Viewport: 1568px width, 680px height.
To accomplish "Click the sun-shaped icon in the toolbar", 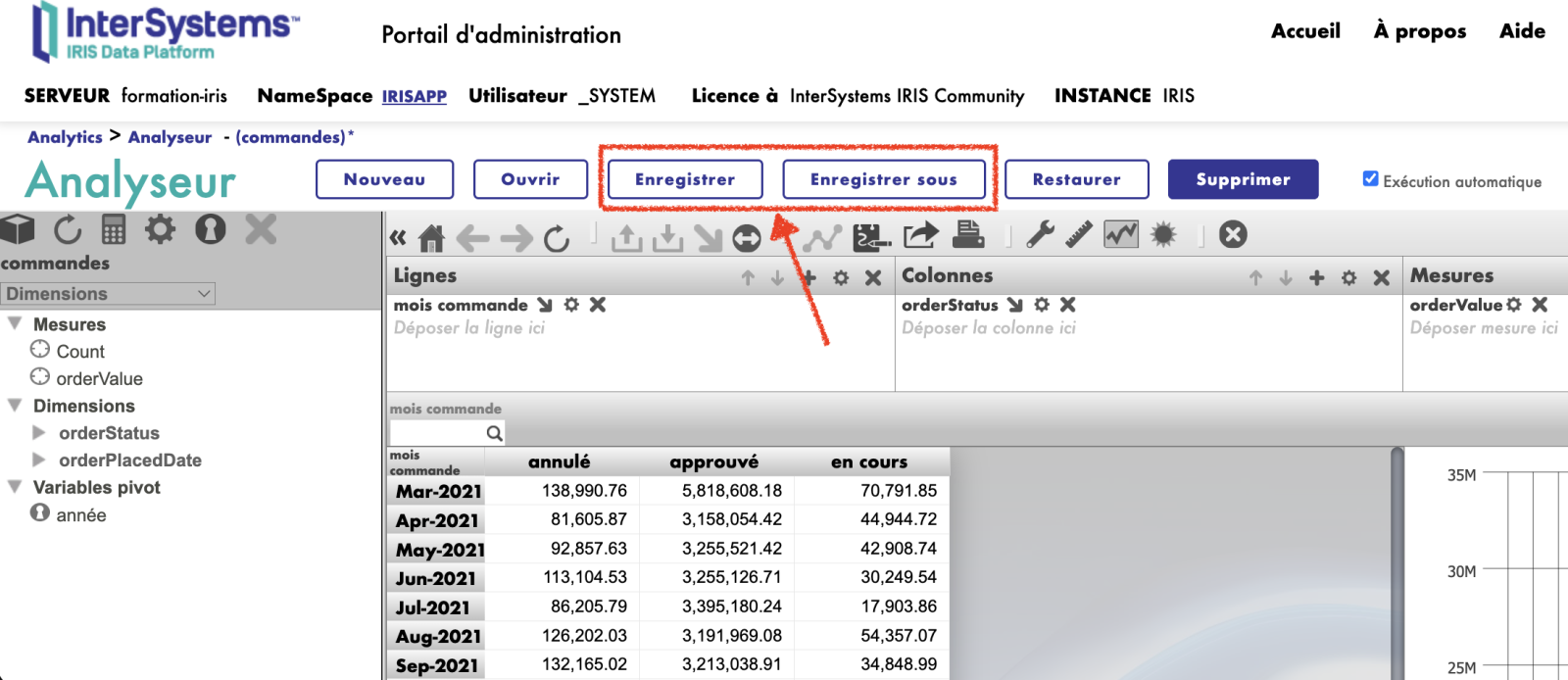I will point(1163,235).
